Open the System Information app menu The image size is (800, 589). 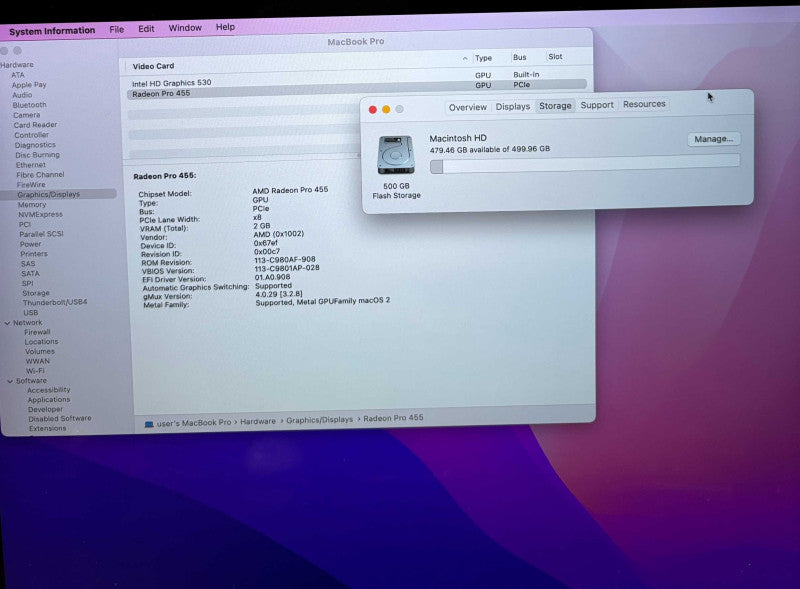[52, 31]
